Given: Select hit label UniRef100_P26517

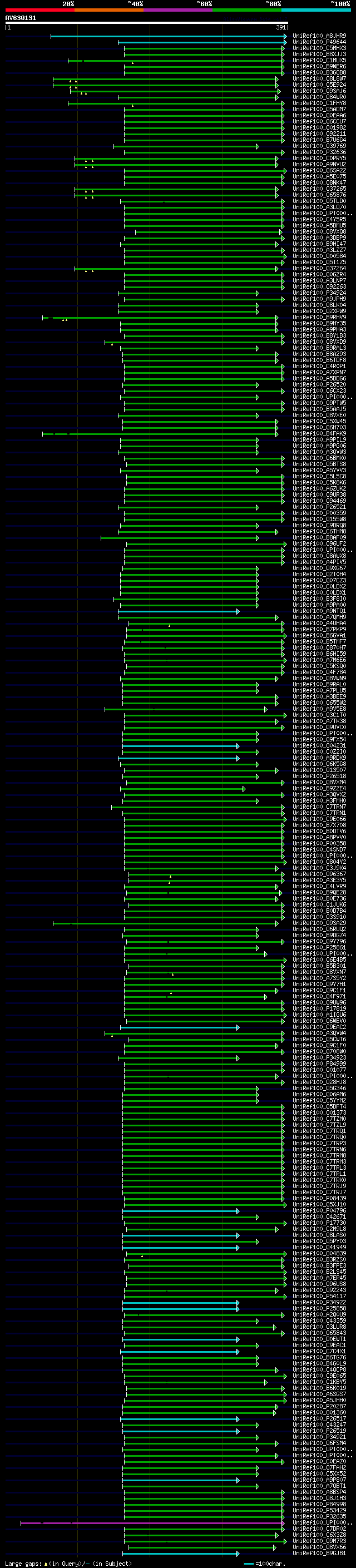Looking at the screenshot, I should 319,1419.
